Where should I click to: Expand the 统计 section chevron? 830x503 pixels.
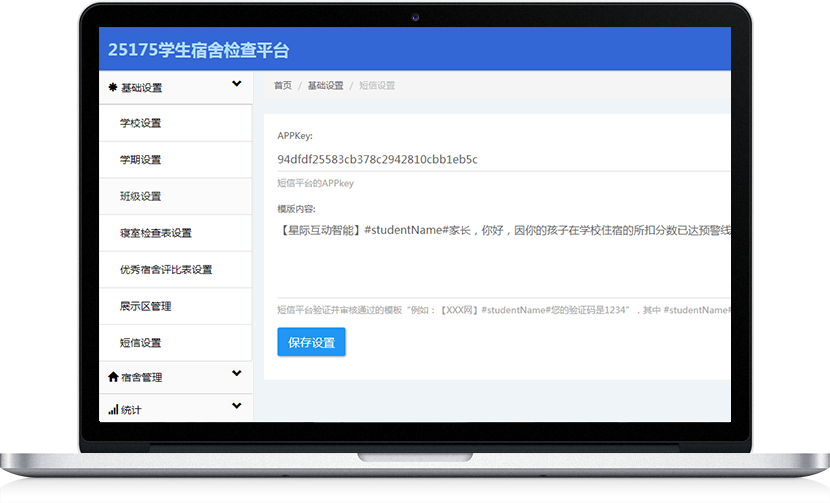coord(237,407)
